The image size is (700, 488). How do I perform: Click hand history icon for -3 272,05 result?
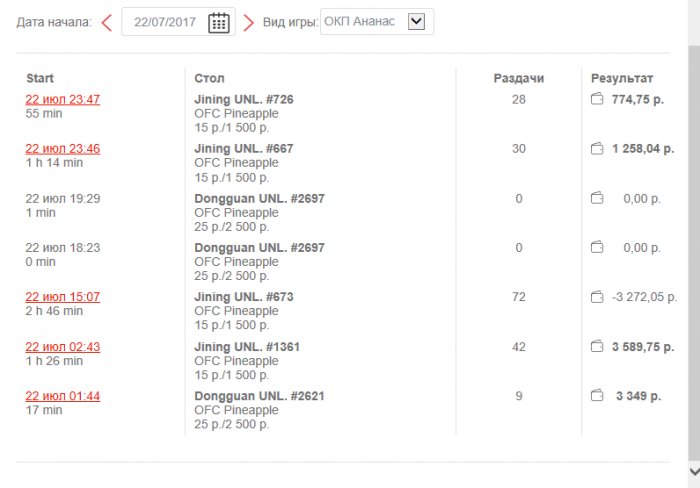[x=597, y=297]
